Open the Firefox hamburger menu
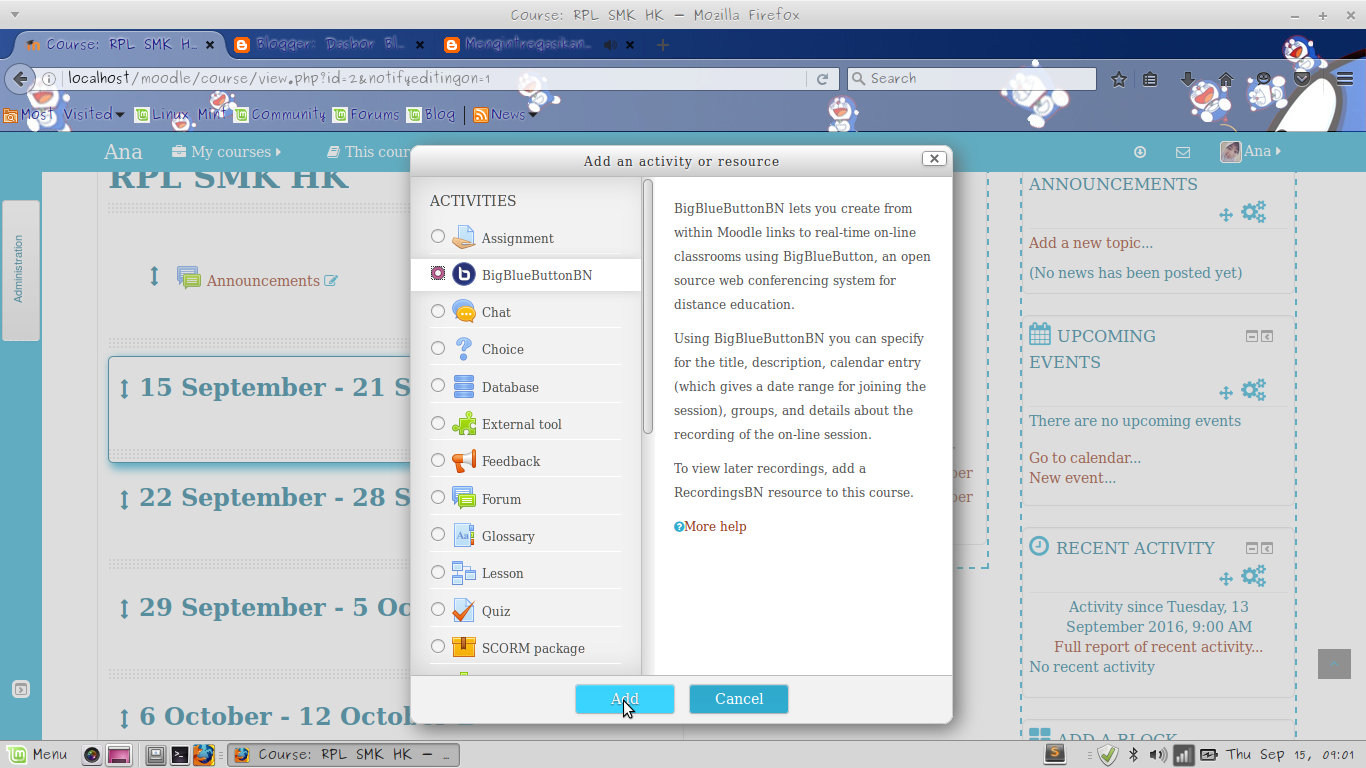The image size is (1366, 768). [x=1346, y=79]
